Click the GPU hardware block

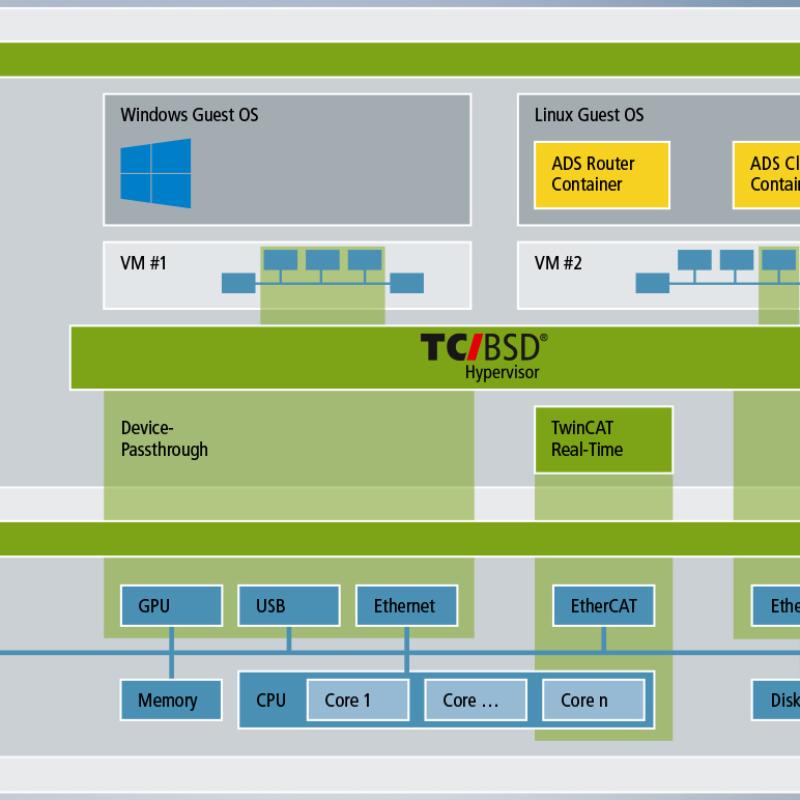pos(171,606)
